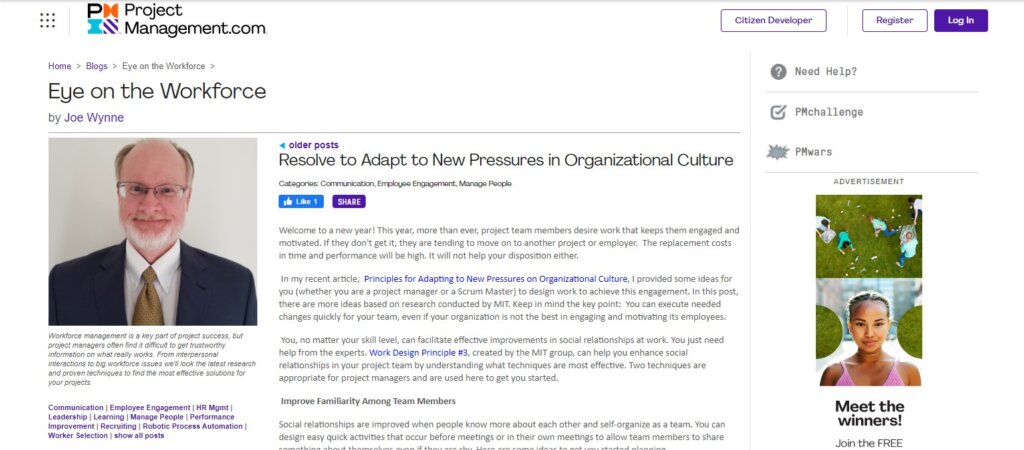Open the Blogs breadcrumb link
The width and height of the screenshot is (1024, 450).
(97, 67)
